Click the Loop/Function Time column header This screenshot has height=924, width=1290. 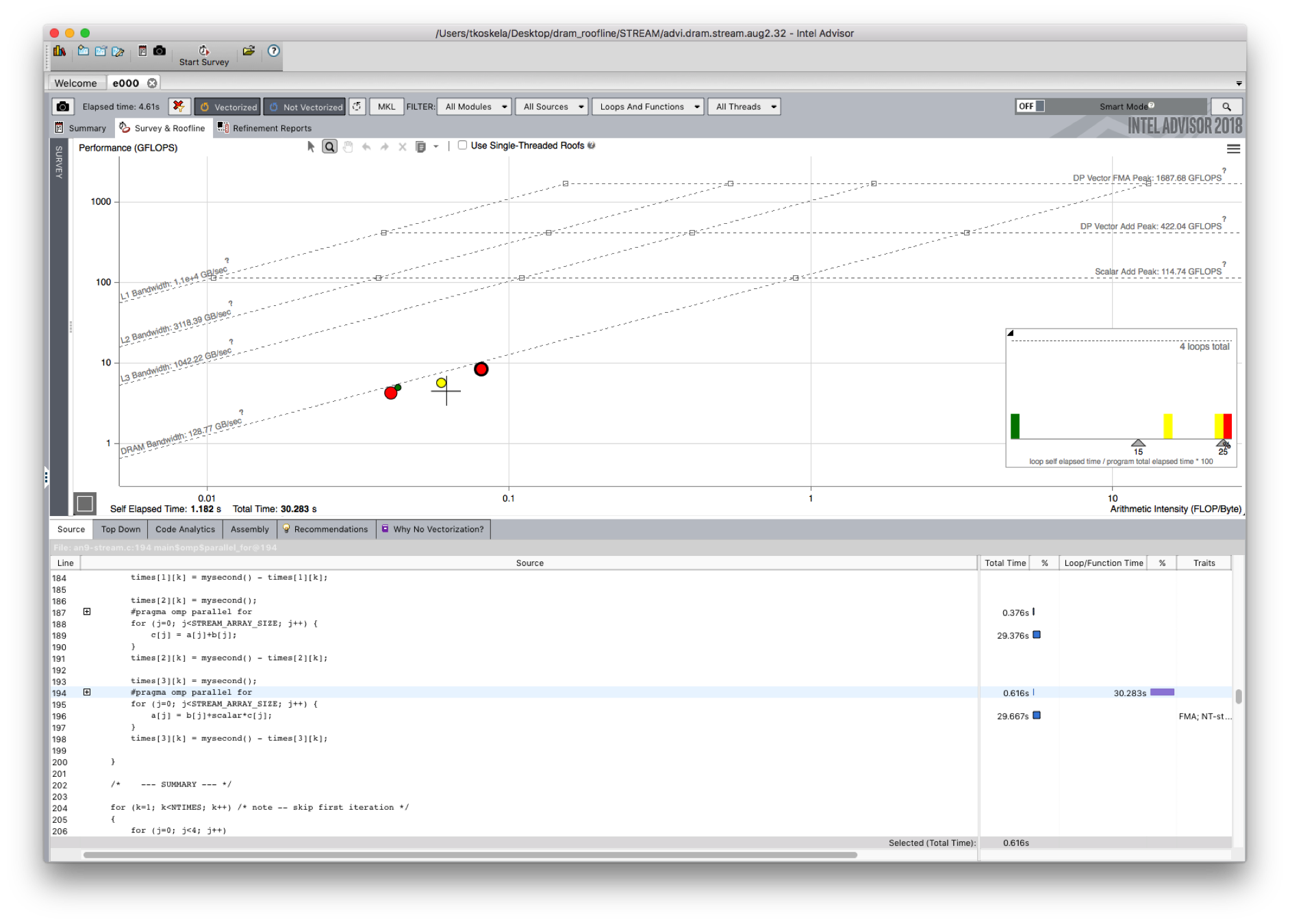click(1104, 563)
